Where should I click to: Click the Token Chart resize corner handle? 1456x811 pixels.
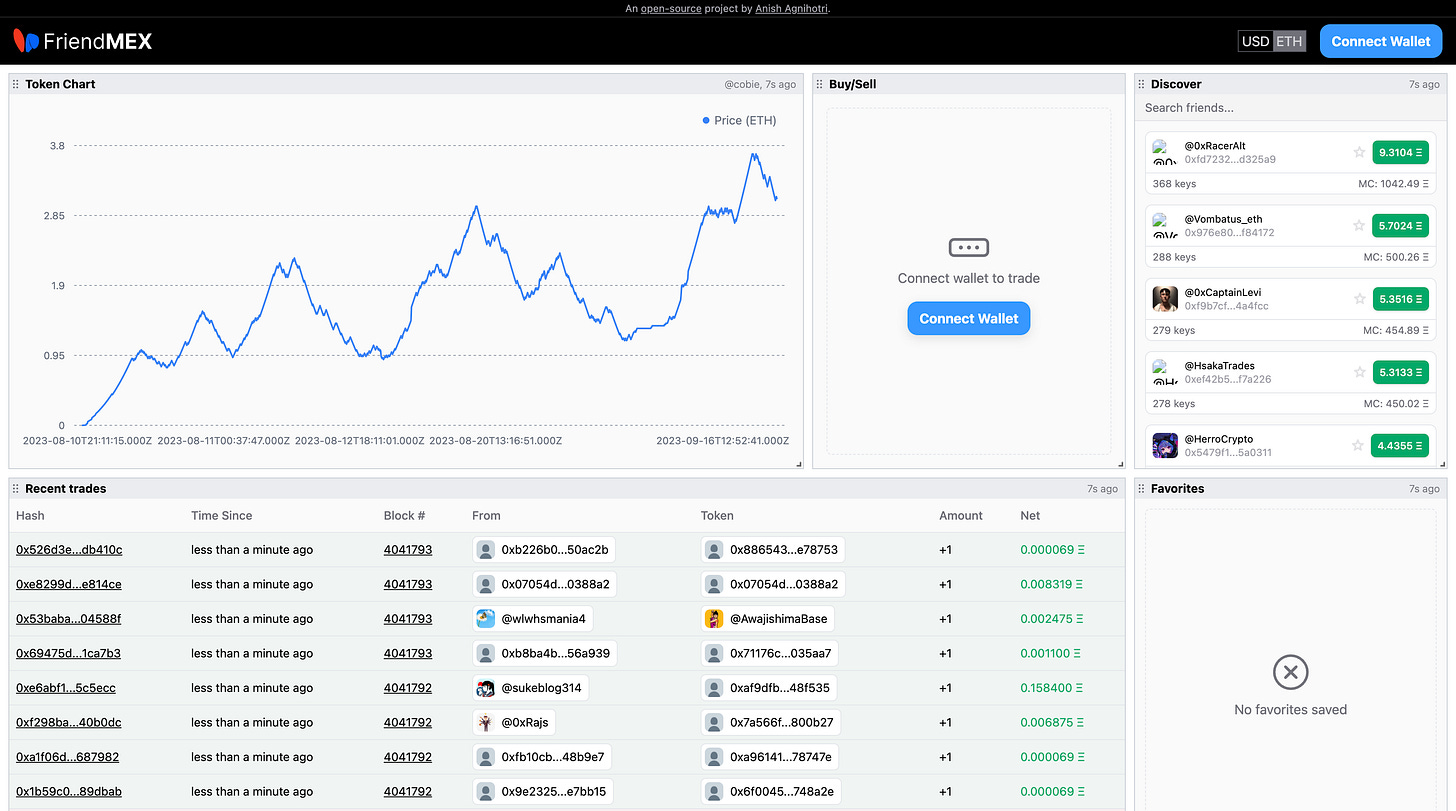pyautogui.click(x=798, y=463)
